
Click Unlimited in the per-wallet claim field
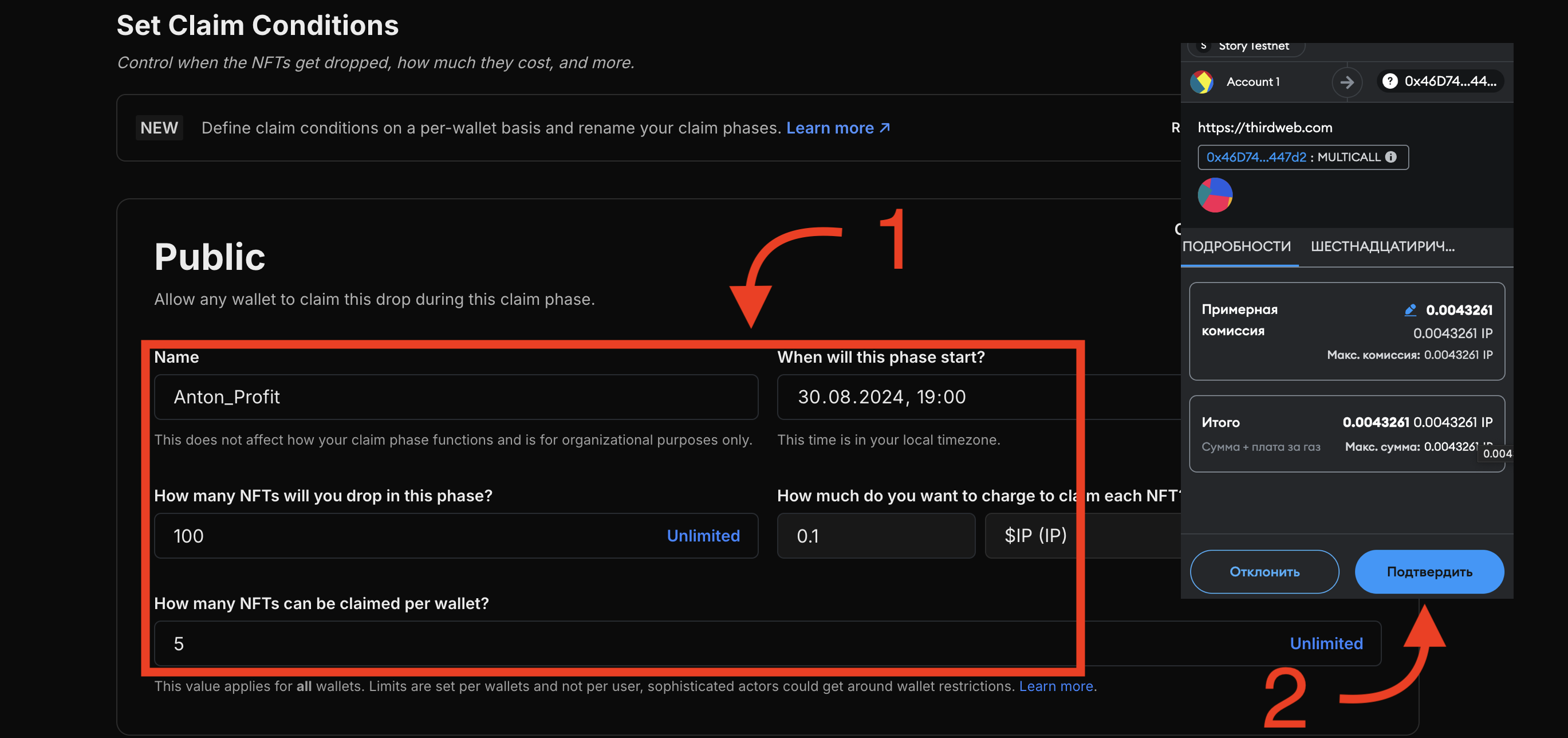tap(1326, 643)
